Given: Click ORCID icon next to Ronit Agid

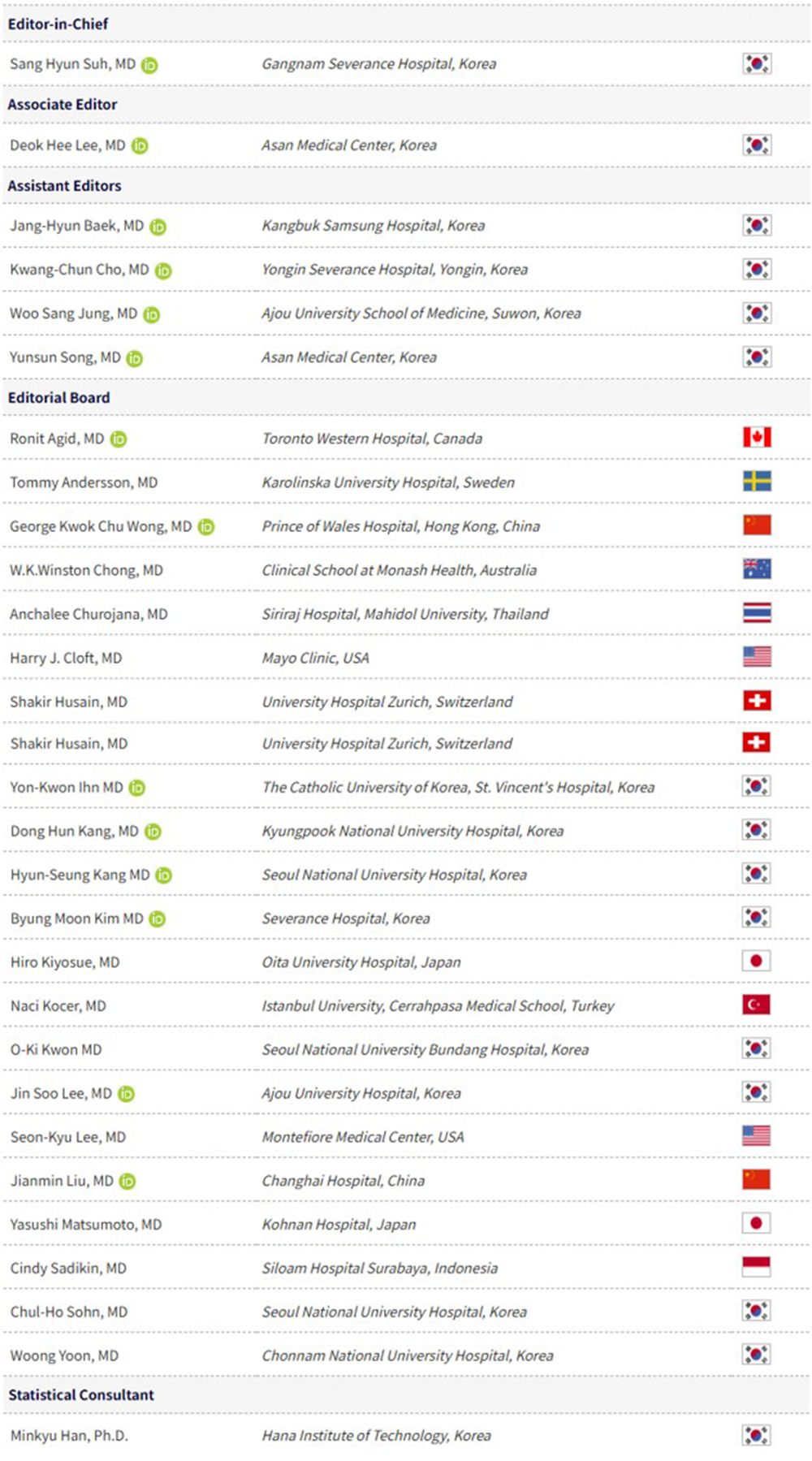Looking at the screenshot, I should click(119, 439).
